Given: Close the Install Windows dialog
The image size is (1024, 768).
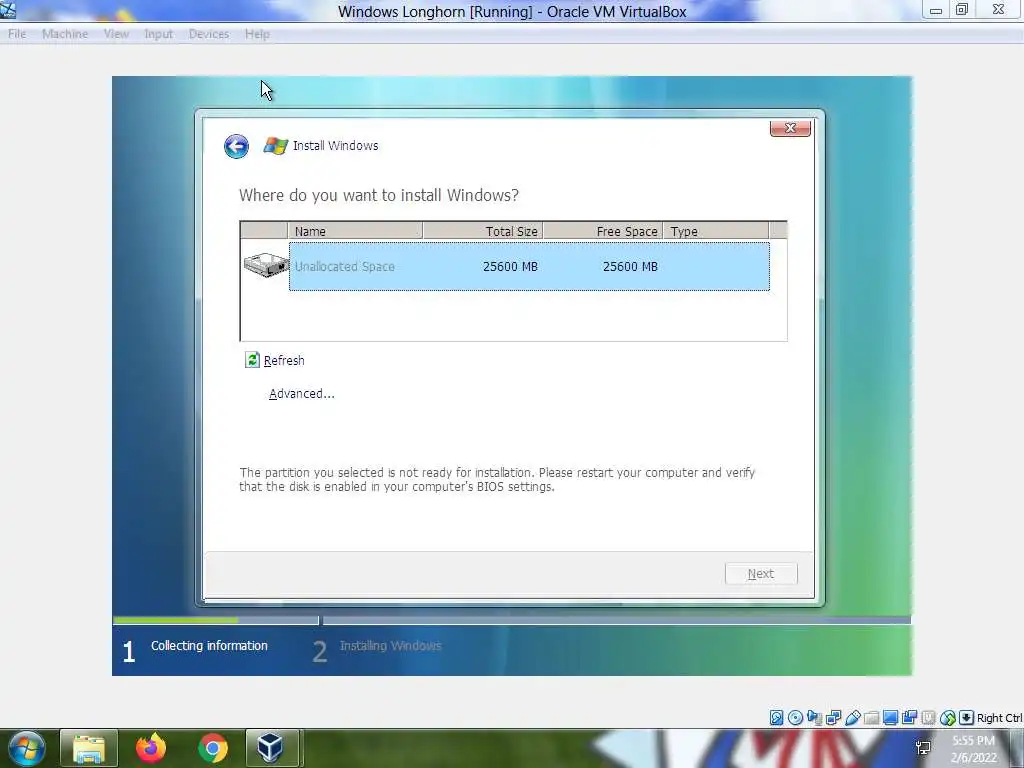Looking at the screenshot, I should pos(790,128).
